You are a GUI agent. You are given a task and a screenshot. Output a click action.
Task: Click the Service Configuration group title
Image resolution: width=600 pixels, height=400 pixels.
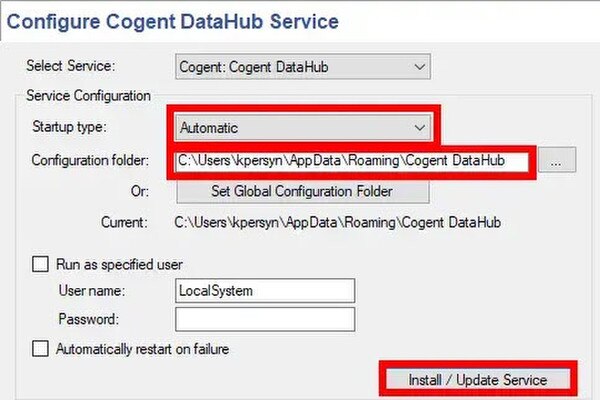tap(88, 96)
